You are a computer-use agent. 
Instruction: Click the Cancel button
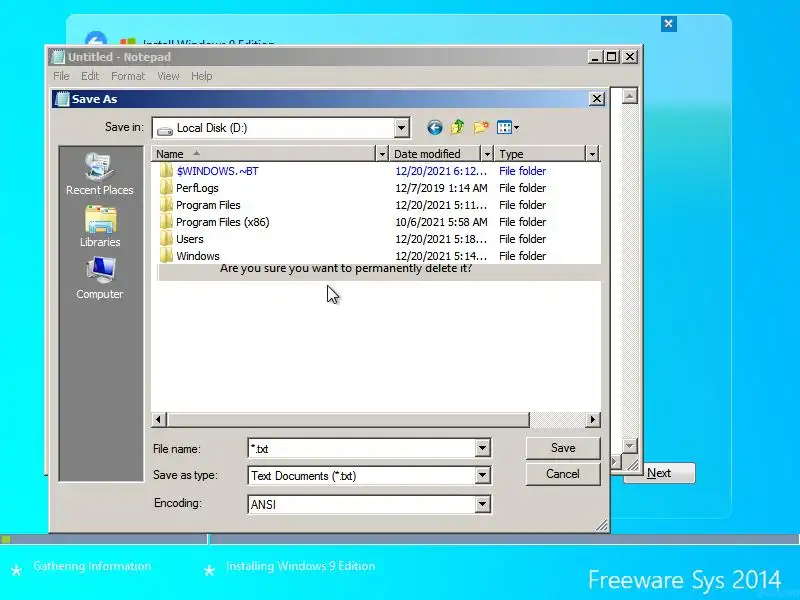point(563,474)
